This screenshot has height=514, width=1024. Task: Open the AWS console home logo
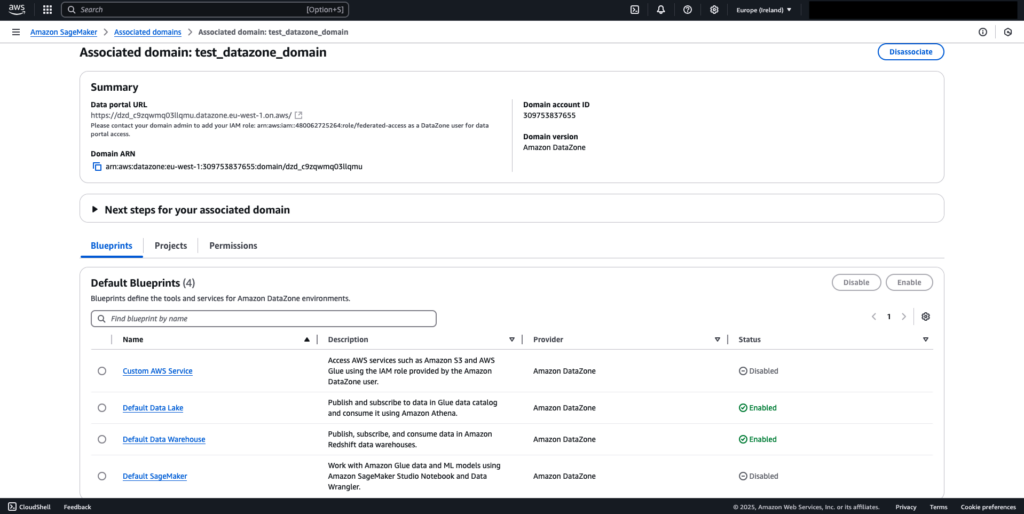[16, 9]
